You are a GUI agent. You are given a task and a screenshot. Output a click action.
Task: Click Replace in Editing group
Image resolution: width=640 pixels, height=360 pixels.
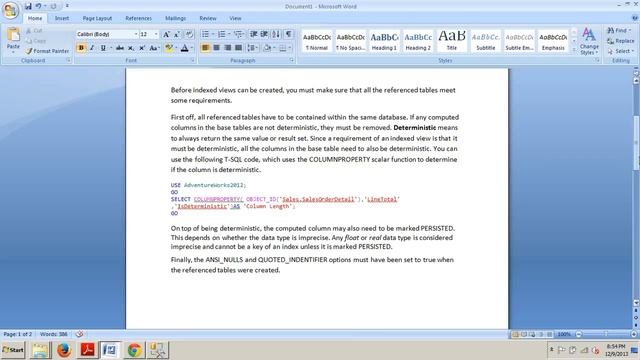620,41
